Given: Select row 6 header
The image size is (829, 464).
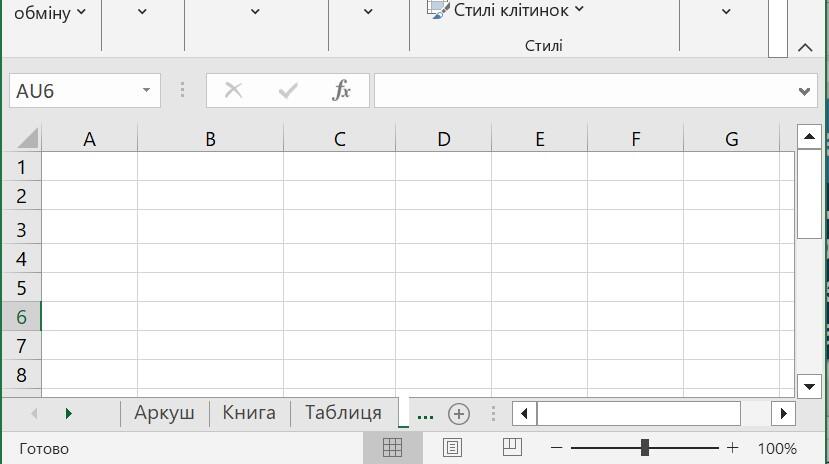Looking at the screenshot, I should click(x=21, y=317).
